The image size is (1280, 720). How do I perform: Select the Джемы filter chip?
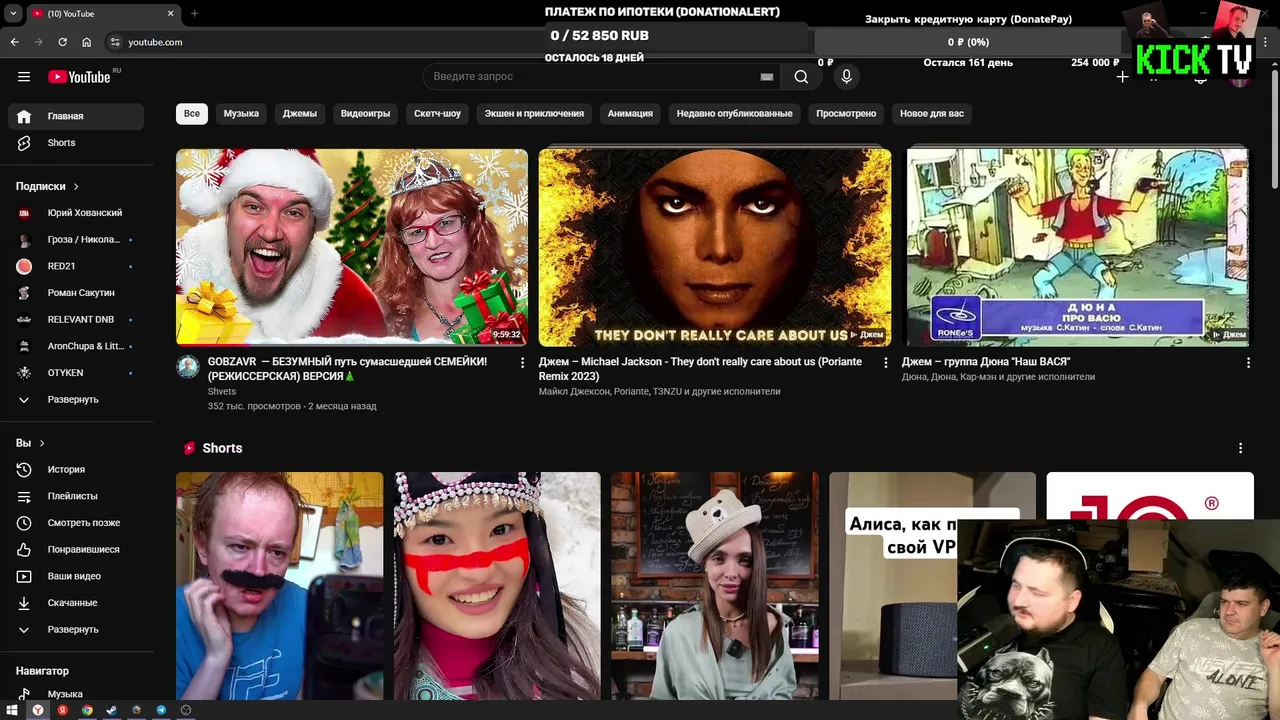pyautogui.click(x=300, y=113)
